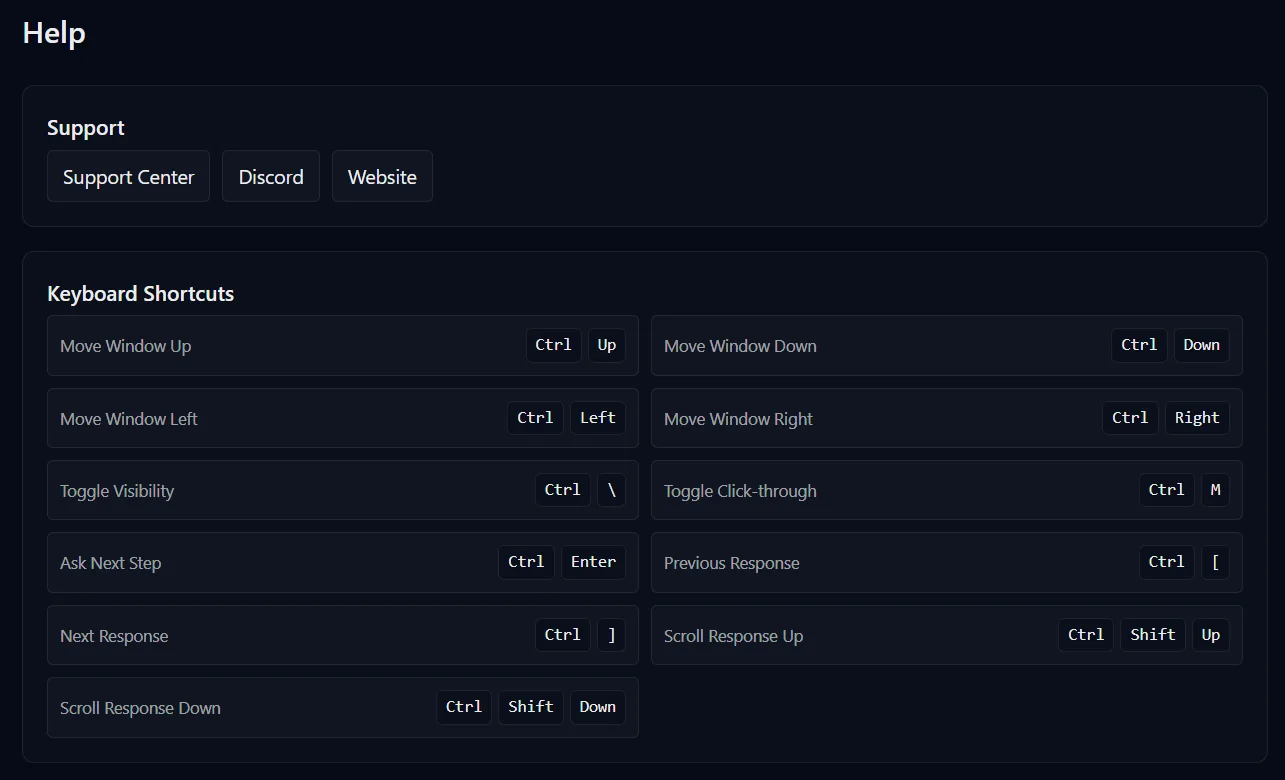Click Ctrl key in Previous Response row
The height and width of the screenshot is (780, 1285).
pos(1167,562)
